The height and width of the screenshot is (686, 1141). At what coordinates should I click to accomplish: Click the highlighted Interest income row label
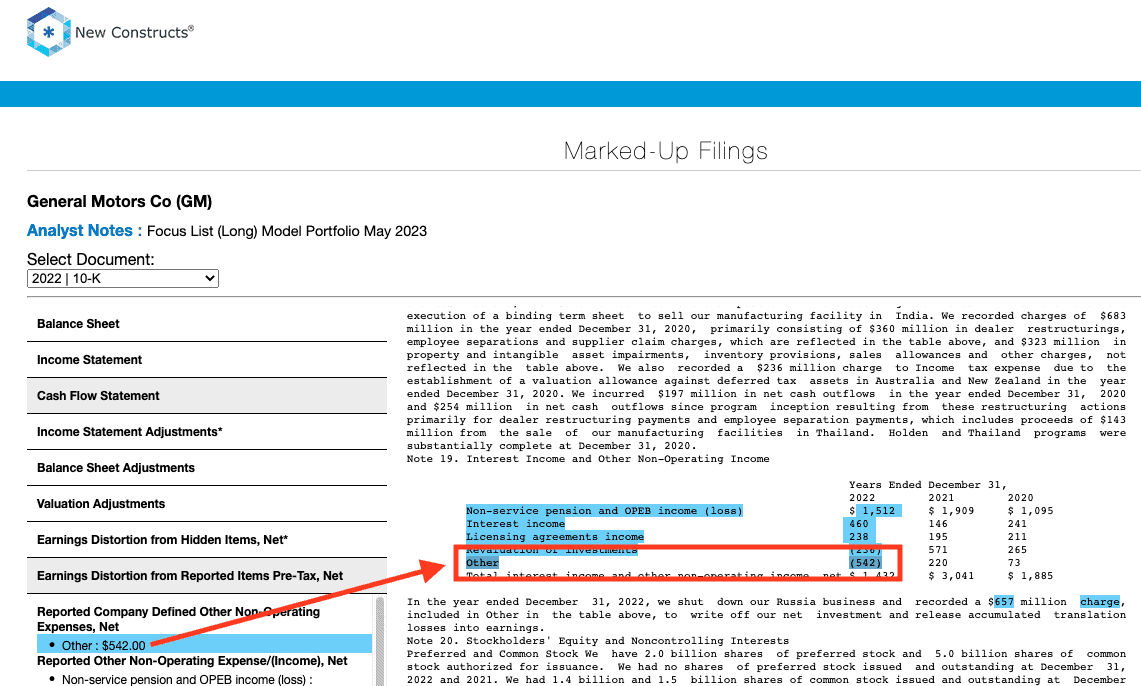(515, 524)
